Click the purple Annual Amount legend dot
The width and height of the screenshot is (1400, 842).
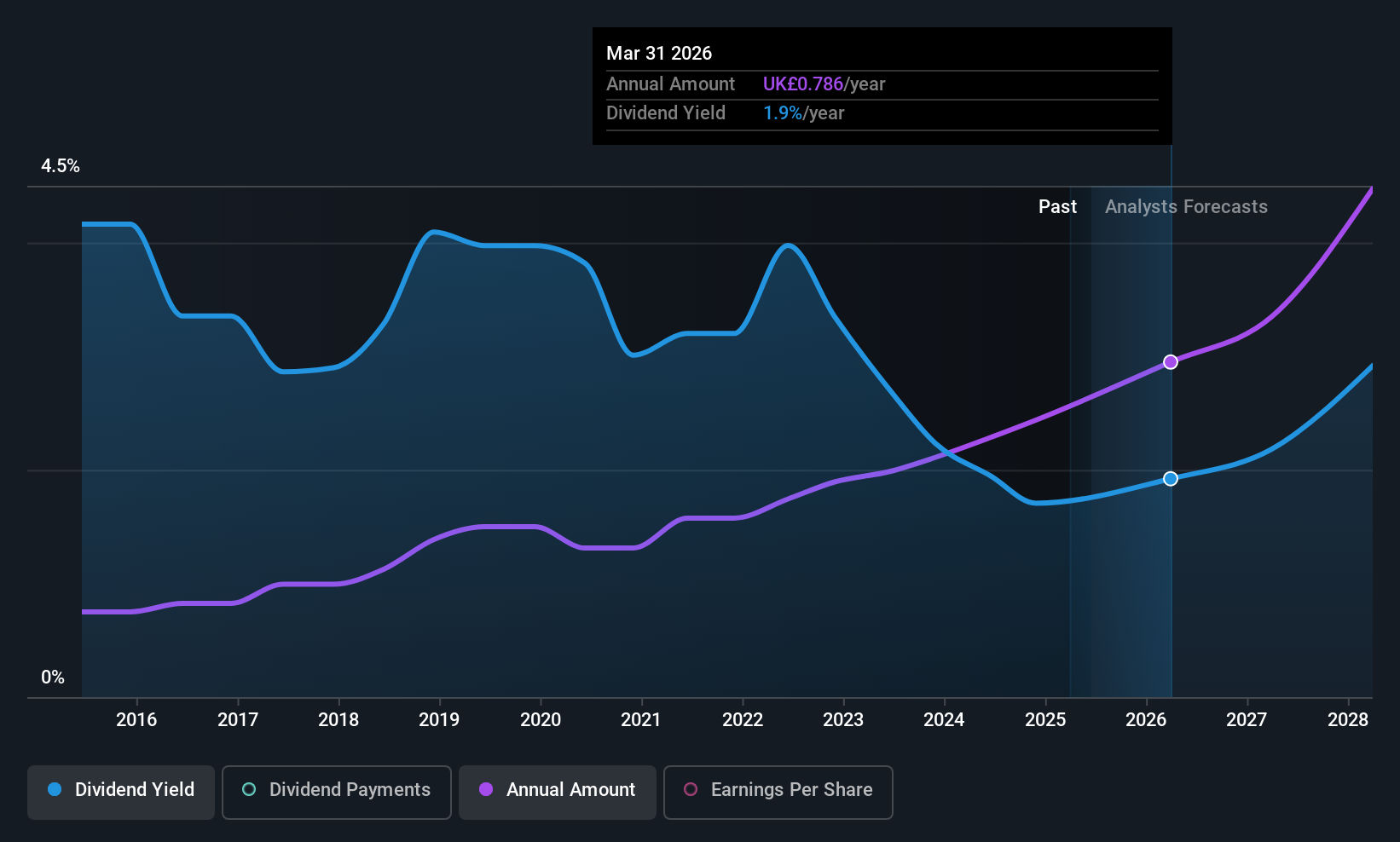[486, 789]
